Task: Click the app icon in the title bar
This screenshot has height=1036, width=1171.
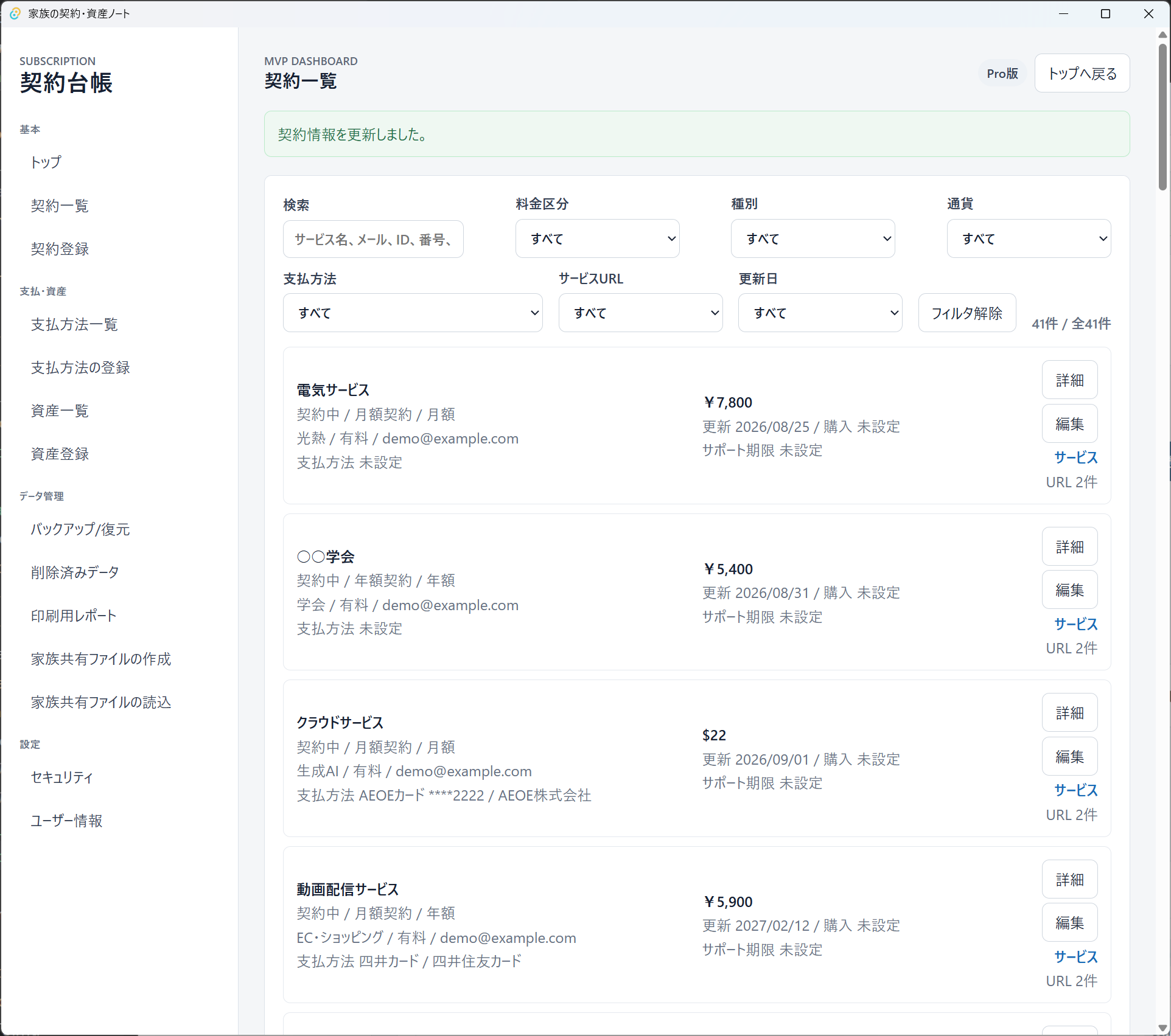Action: point(15,13)
